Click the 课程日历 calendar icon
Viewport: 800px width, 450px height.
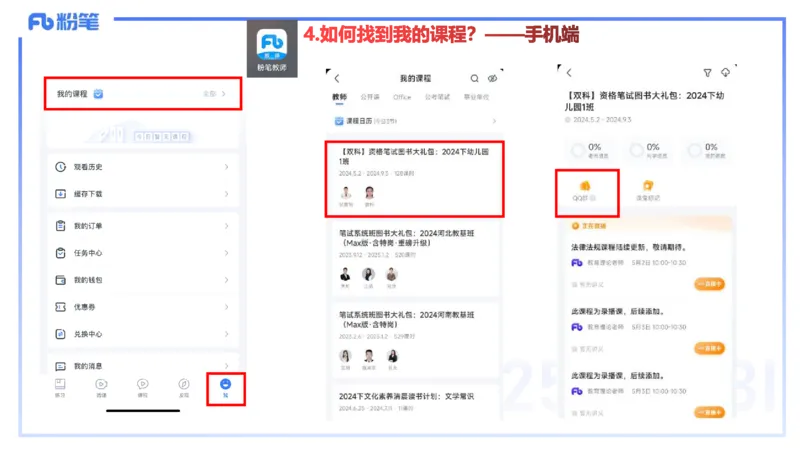339,121
